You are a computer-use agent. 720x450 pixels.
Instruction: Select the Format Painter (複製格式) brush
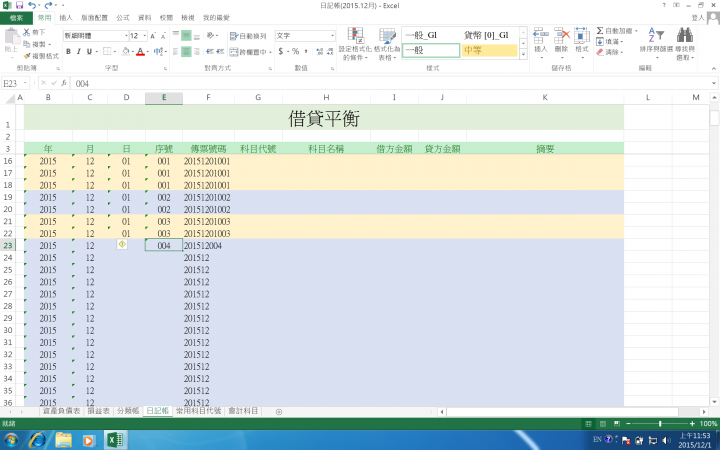(27, 56)
